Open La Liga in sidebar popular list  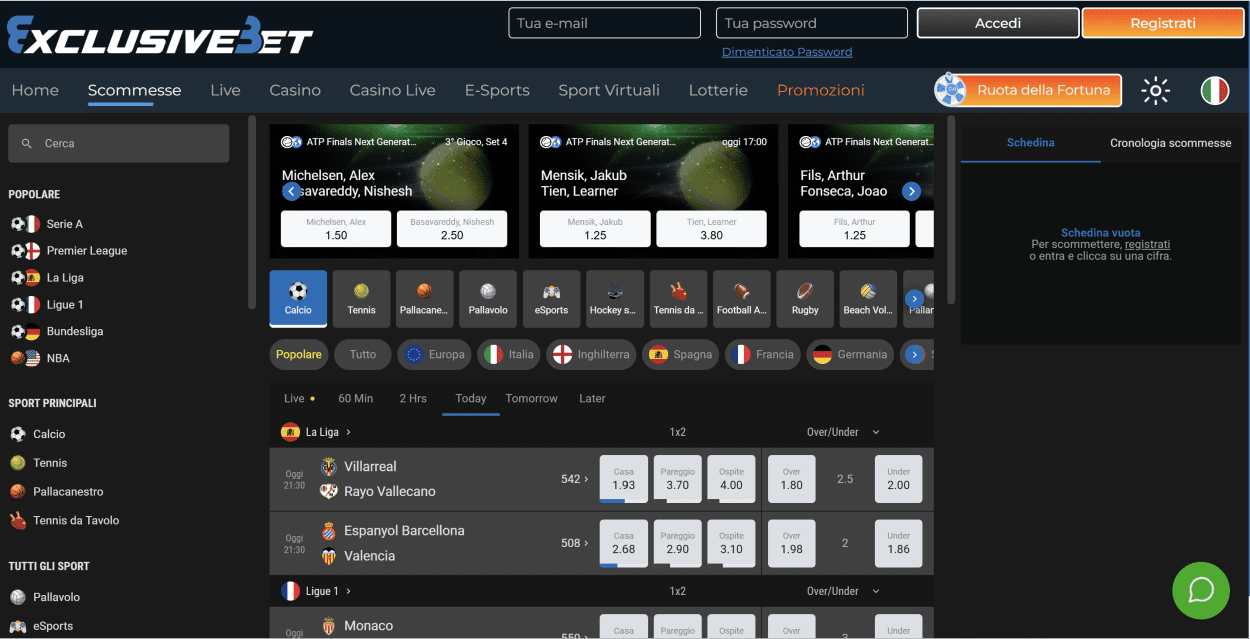click(x=65, y=278)
